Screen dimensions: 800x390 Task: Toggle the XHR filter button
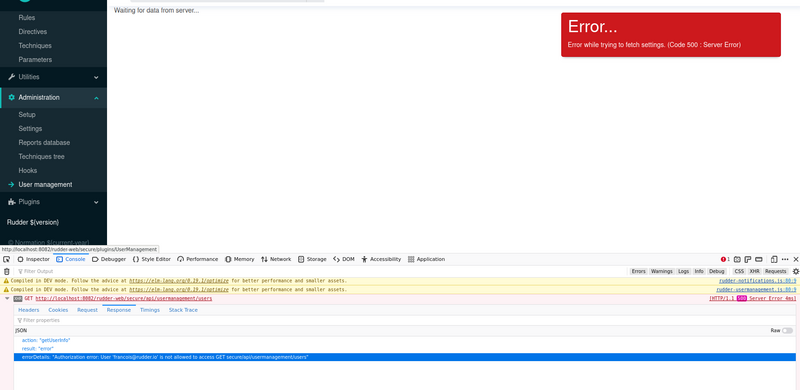pos(754,272)
